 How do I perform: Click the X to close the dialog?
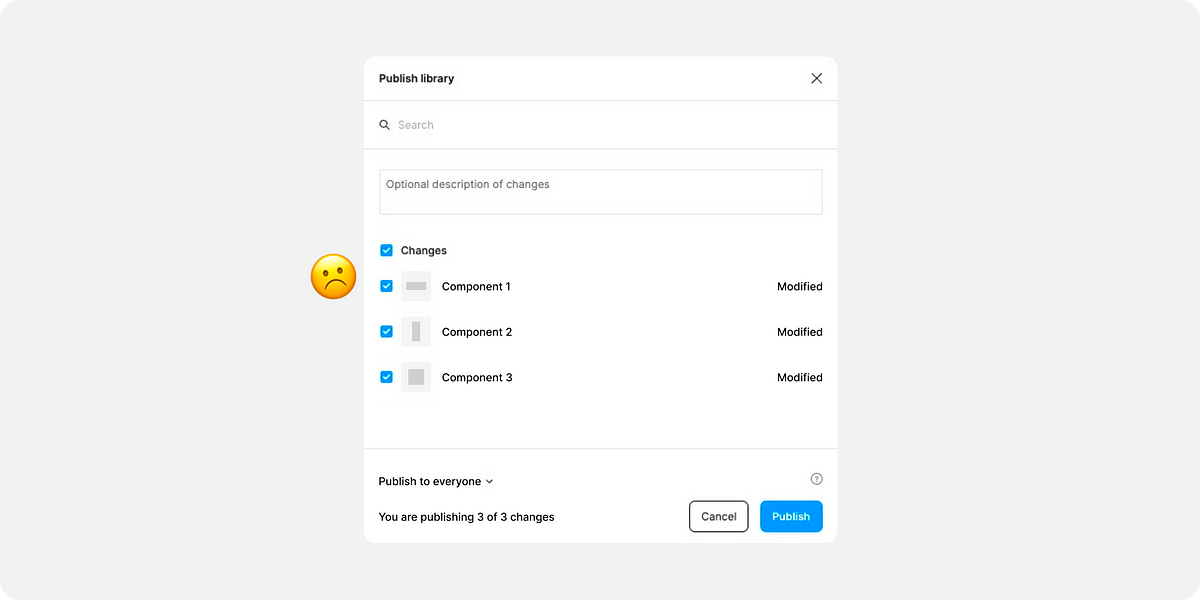[x=816, y=78]
